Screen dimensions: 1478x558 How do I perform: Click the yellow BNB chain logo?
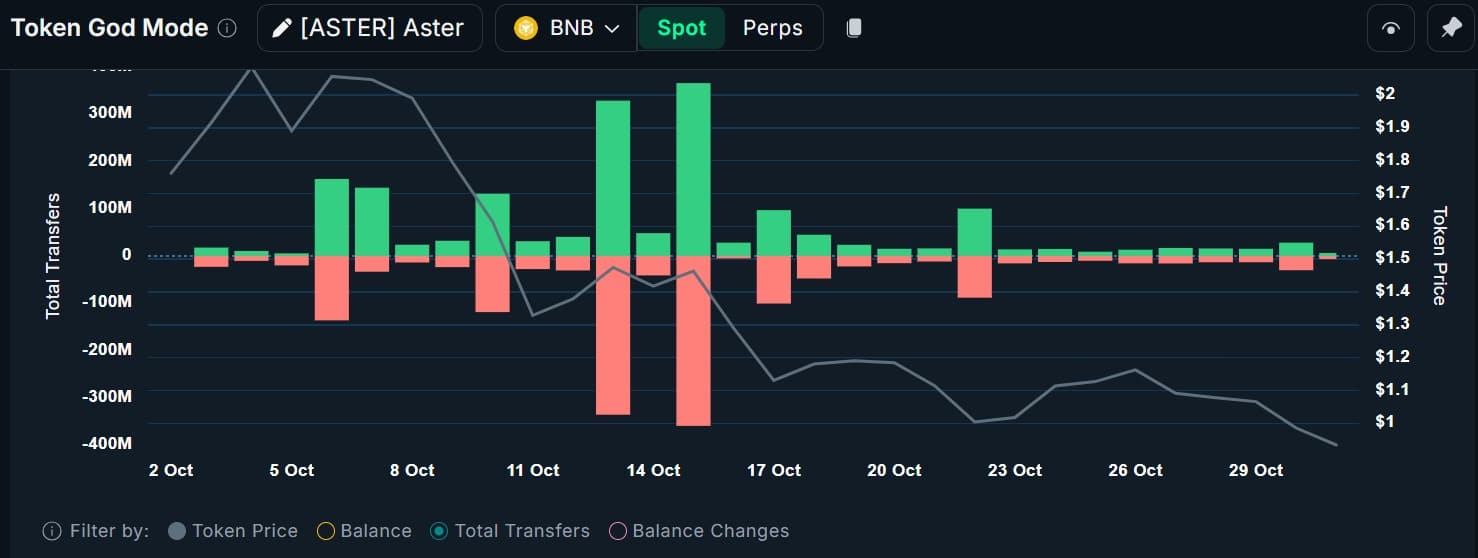tap(526, 28)
